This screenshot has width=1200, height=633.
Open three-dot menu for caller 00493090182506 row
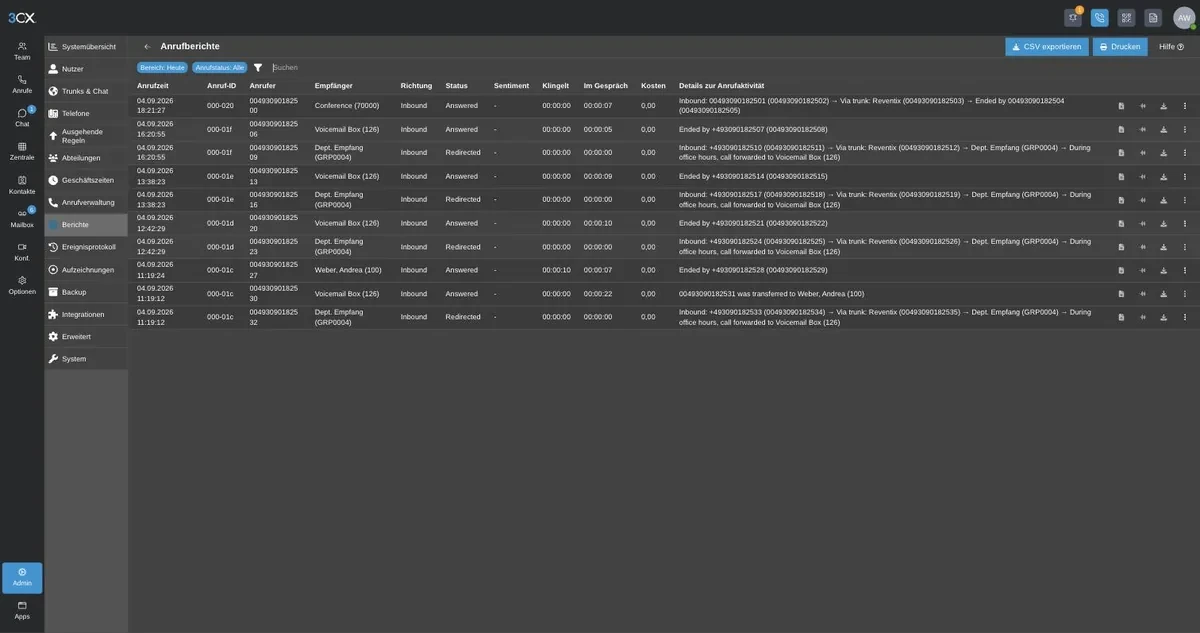point(1185,129)
